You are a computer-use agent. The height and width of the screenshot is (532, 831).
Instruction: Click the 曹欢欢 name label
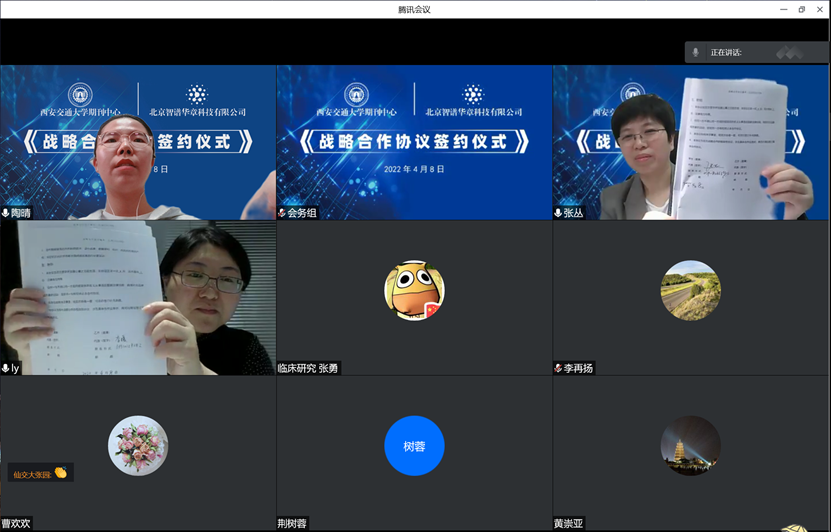(x=16, y=524)
